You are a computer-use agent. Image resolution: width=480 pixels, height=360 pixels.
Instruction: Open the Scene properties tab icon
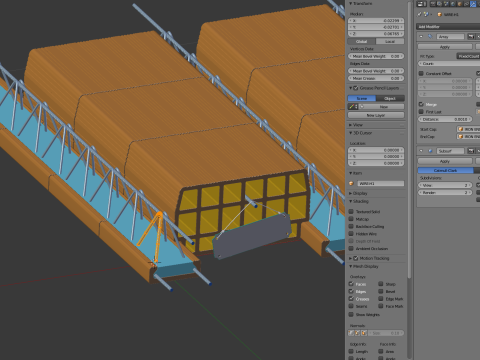coord(446,4)
